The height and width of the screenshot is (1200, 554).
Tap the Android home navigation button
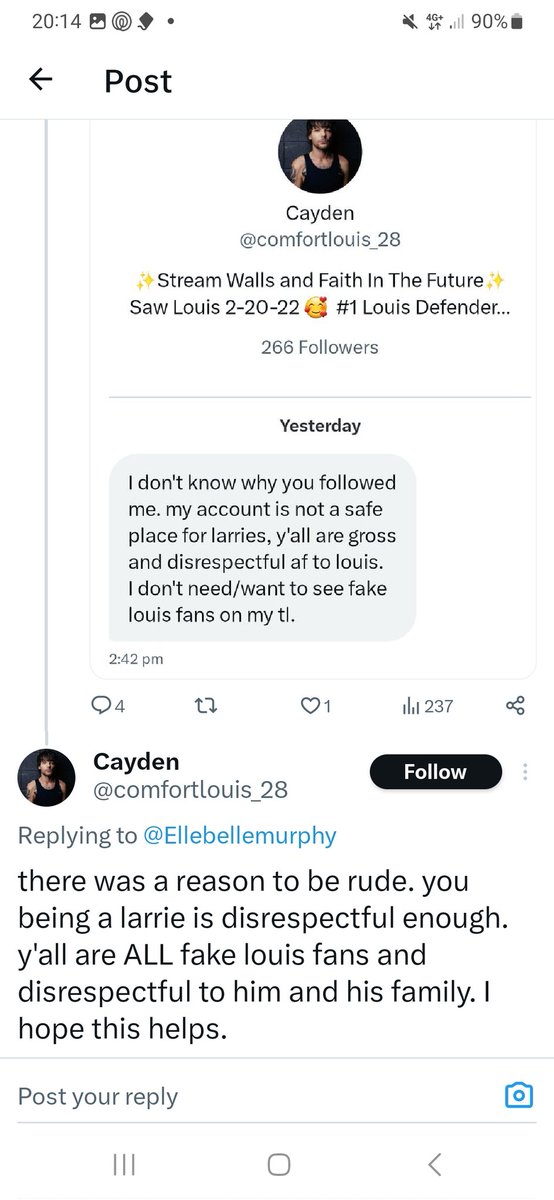point(279,1164)
